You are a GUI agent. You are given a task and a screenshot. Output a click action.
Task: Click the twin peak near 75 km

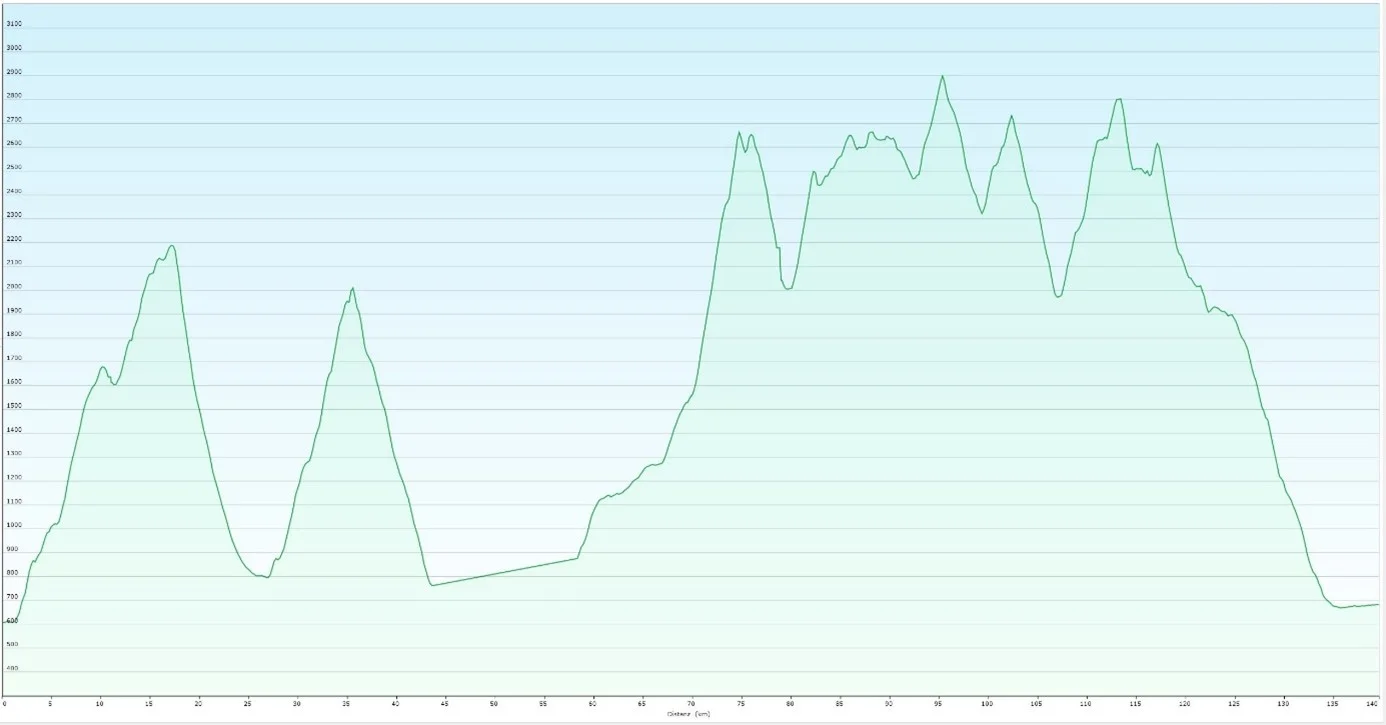click(x=740, y=133)
